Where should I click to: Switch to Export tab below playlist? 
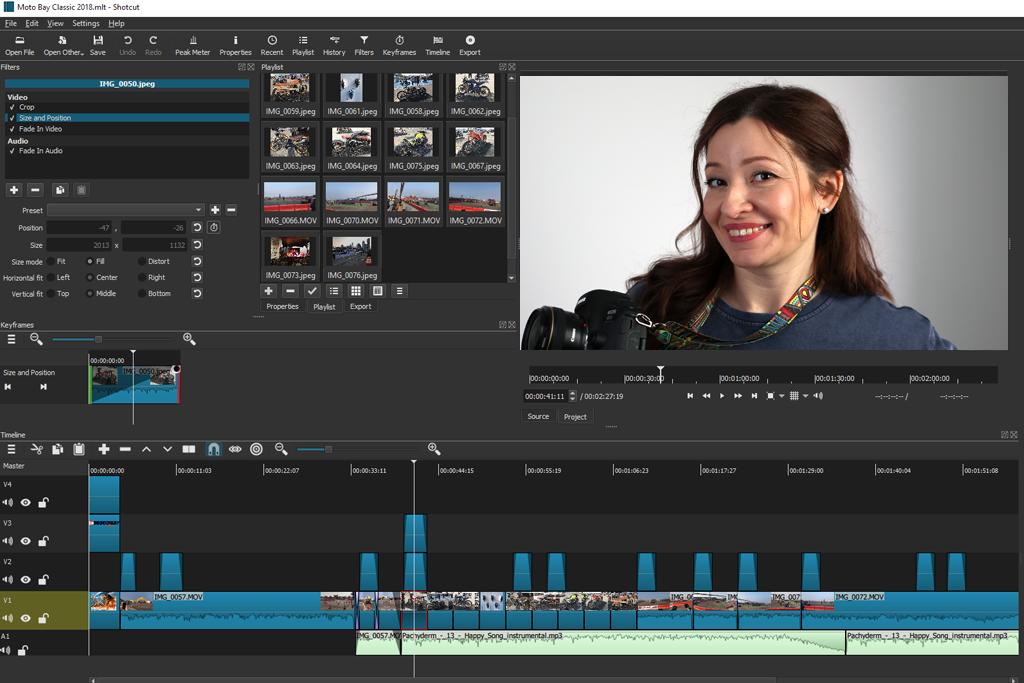(360, 306)
